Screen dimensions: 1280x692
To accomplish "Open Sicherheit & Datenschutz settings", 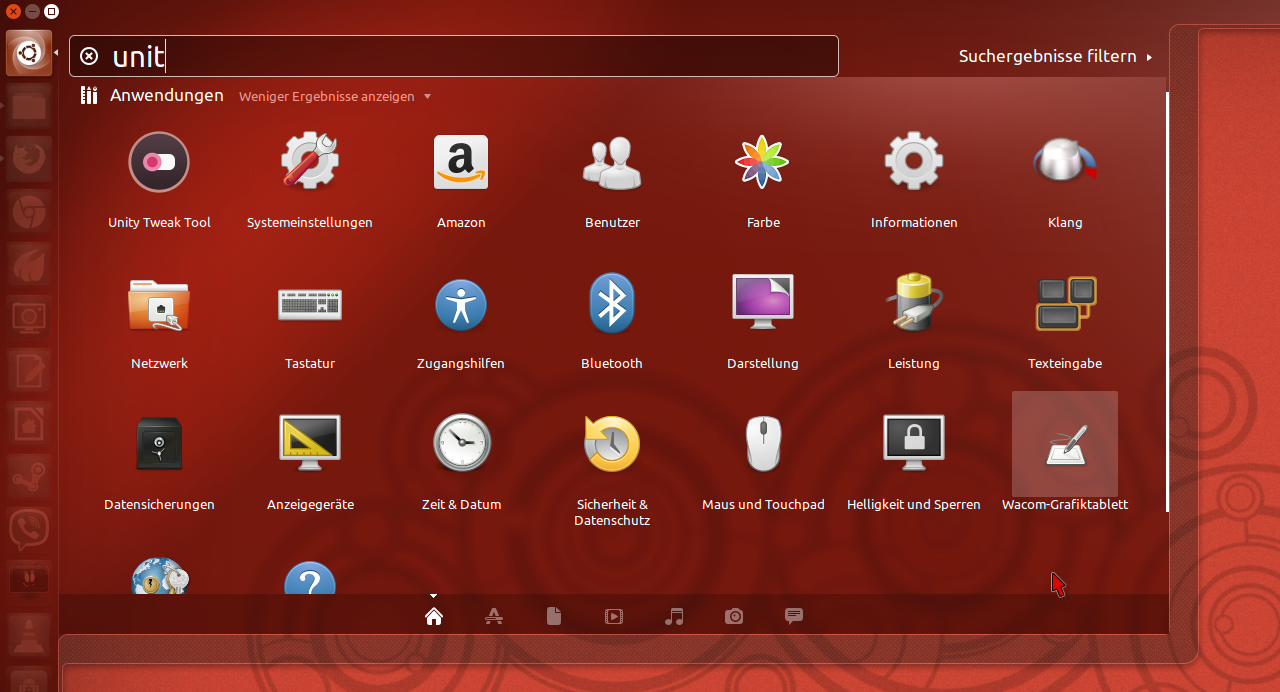I will pyautogui.click(x=612, y=443).
